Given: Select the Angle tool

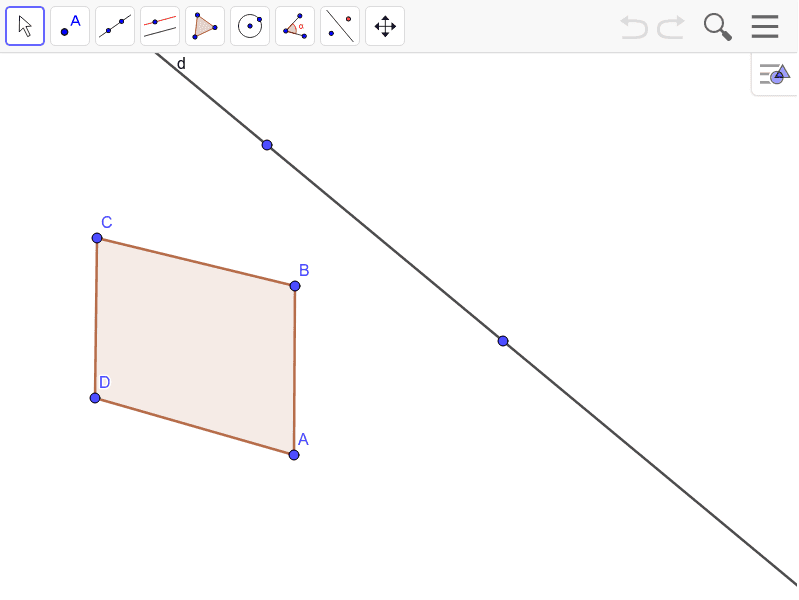Looking at the screenshot, I should [295, 26].
